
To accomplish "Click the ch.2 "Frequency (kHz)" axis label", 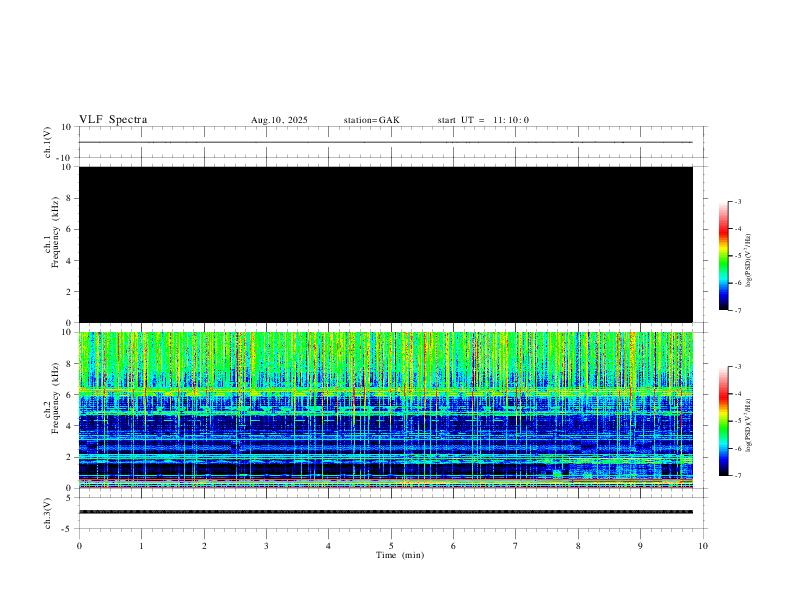I will (55, 398).
